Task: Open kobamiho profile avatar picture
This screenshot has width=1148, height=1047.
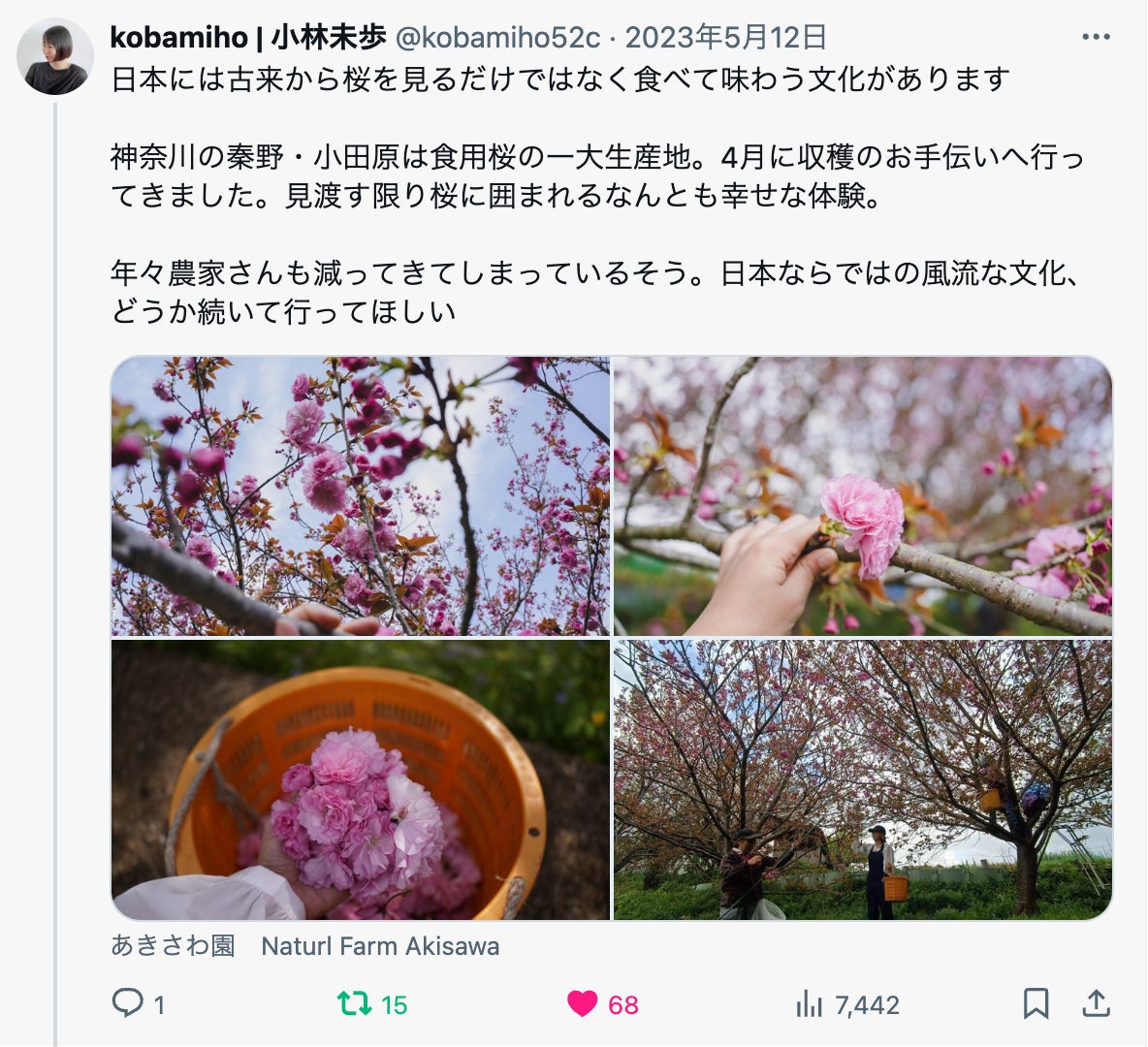Action: [x=55, y=56]
